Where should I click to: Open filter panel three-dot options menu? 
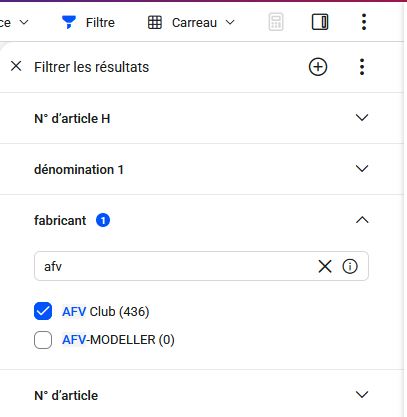362,67
